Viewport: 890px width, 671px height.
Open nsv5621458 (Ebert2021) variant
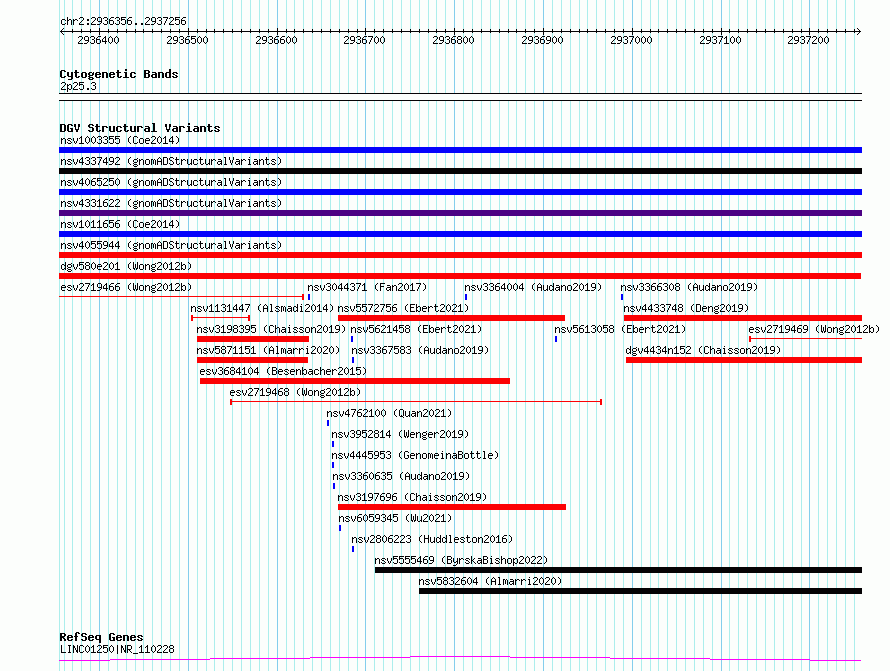pyautogui.click(x=416, y=329)
